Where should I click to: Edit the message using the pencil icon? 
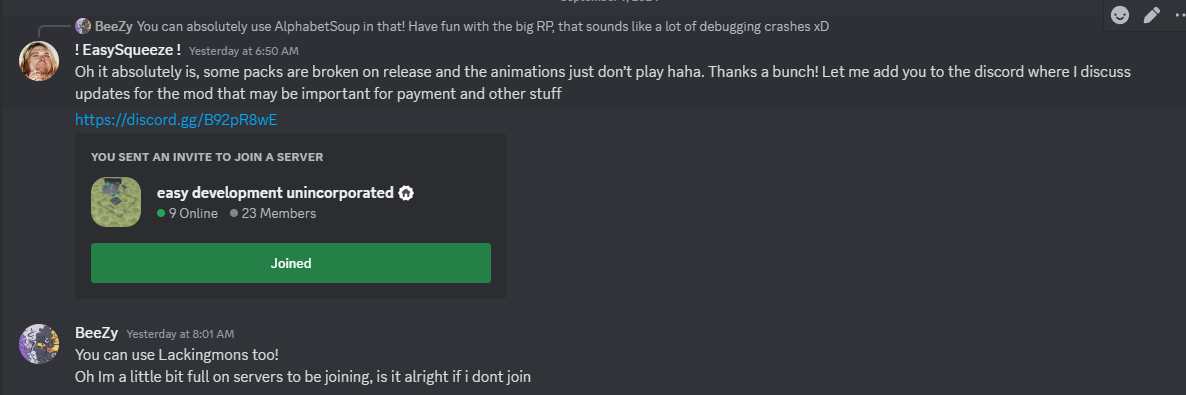1151,15
